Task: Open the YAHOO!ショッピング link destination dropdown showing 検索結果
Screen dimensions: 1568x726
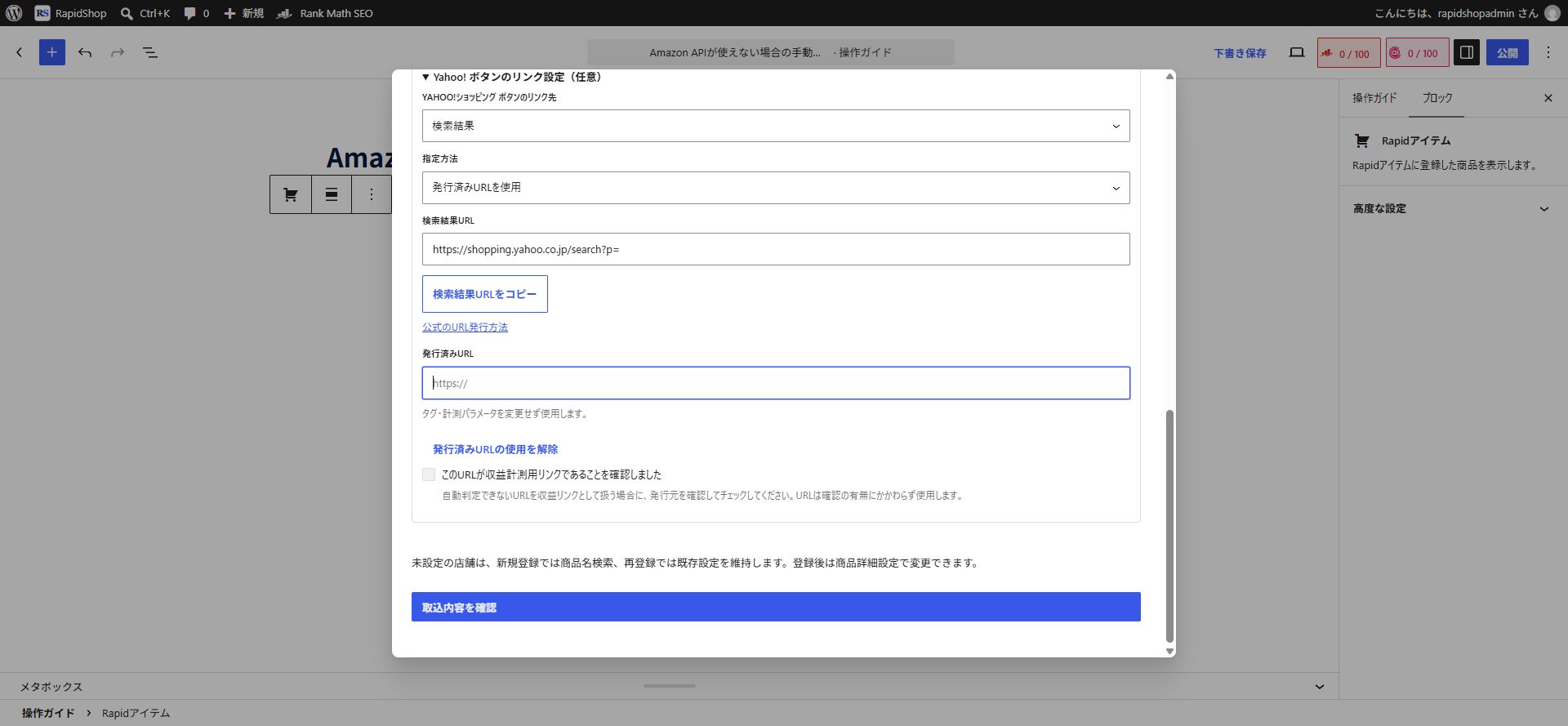Action: coord(776,126)
